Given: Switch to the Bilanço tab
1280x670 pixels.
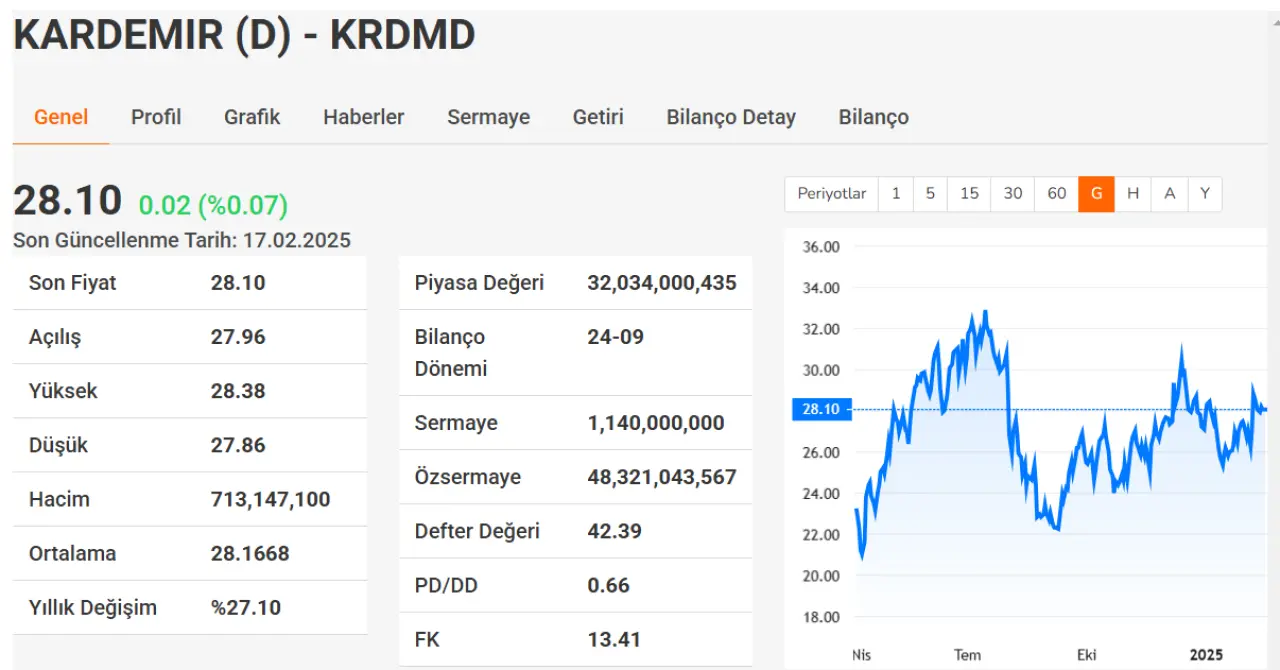Looking at the screenshot, I should [x=873, y=117].
